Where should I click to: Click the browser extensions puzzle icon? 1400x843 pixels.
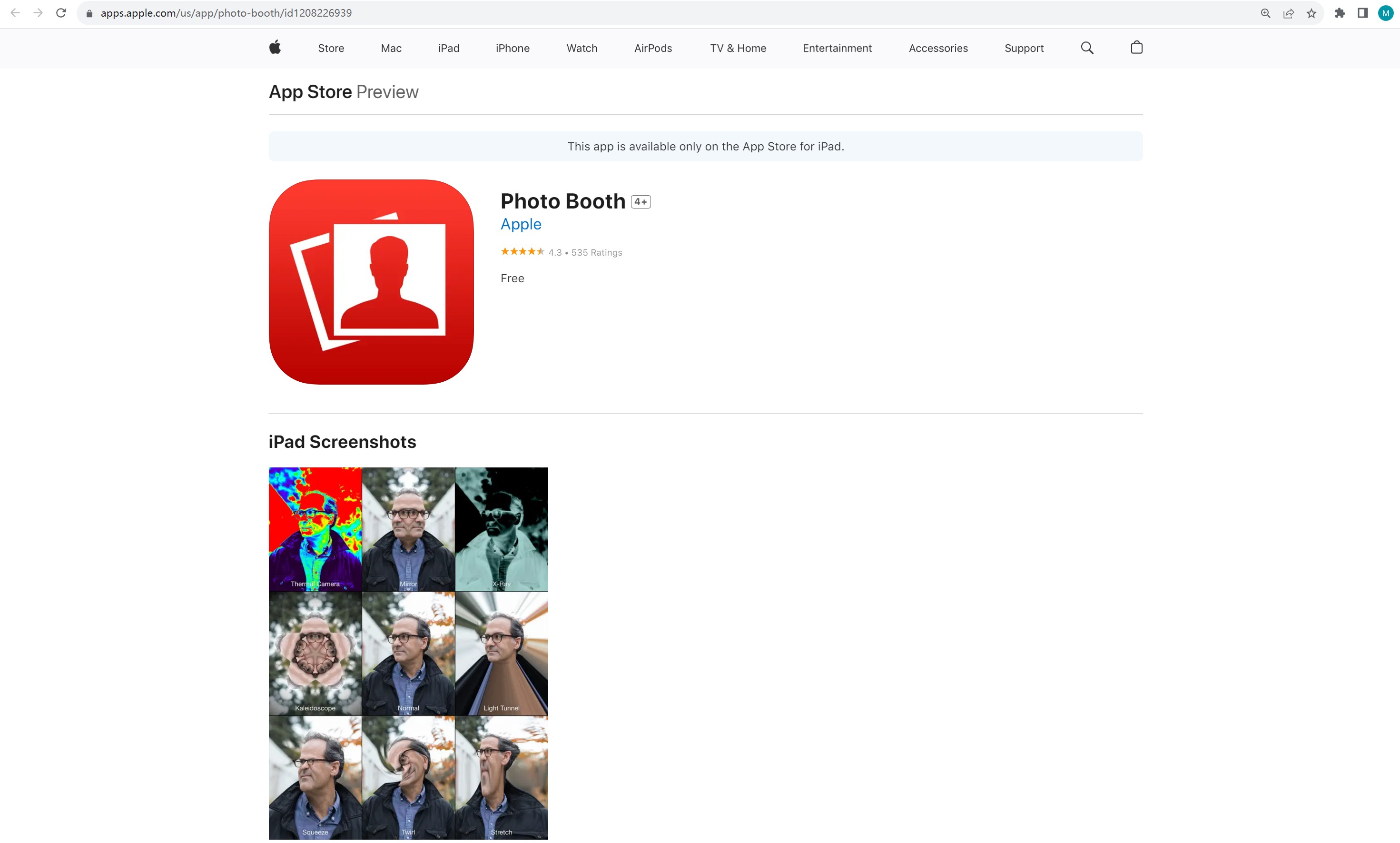click(1340, 12)
